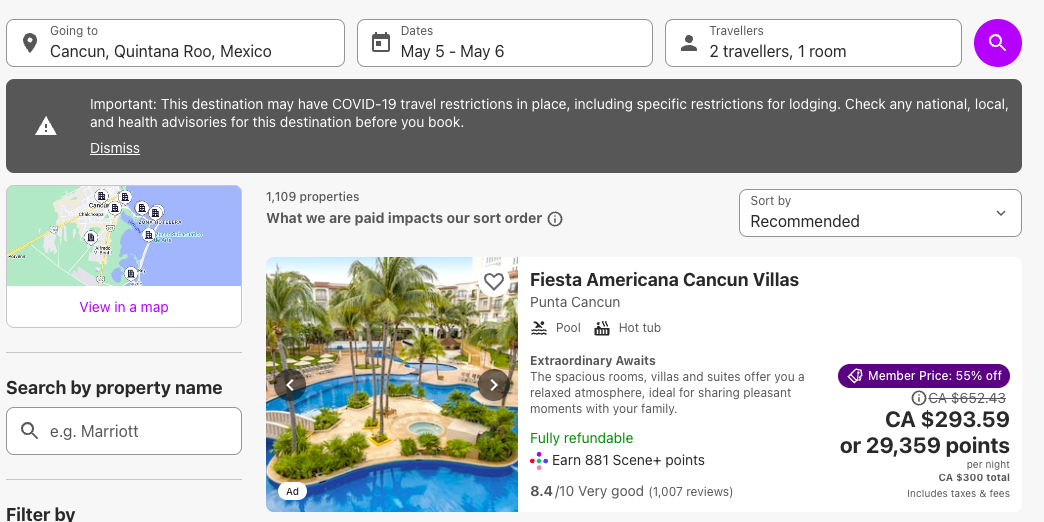Save Fiesta Americana to favourites with heart
This screenshot has height=522, width=1044.
coord(493,281)
